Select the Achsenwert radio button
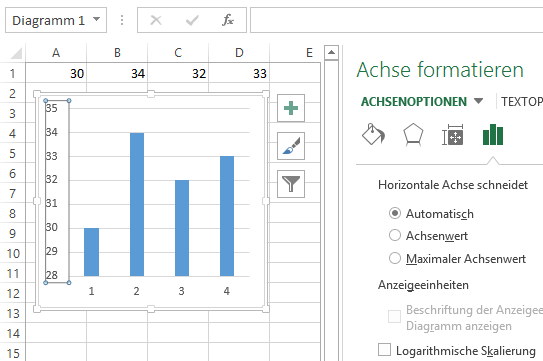Viewport: 543px width, 361px height. [395, 235]
